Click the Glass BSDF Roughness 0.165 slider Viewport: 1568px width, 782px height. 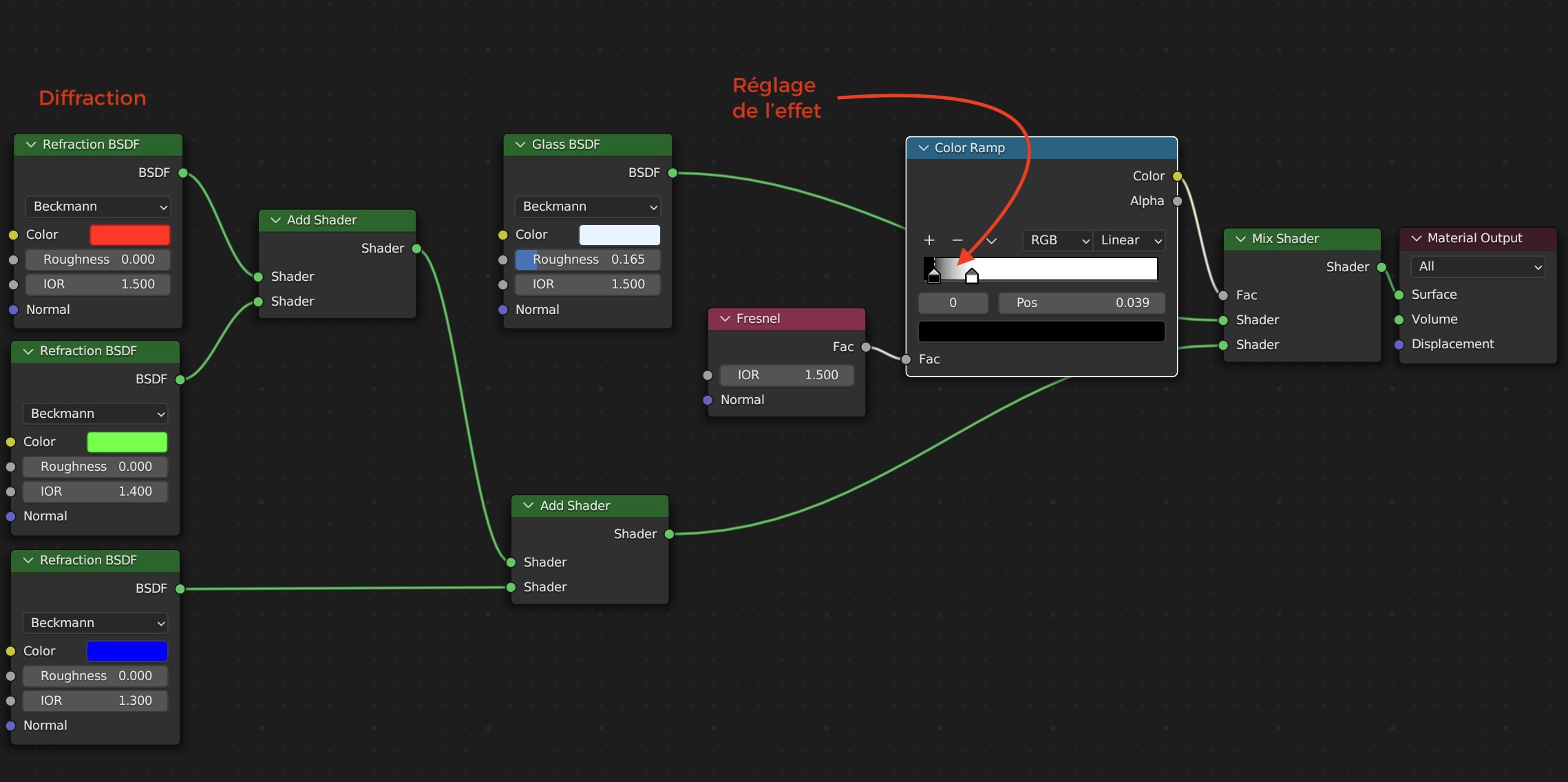tap(588, 260)
